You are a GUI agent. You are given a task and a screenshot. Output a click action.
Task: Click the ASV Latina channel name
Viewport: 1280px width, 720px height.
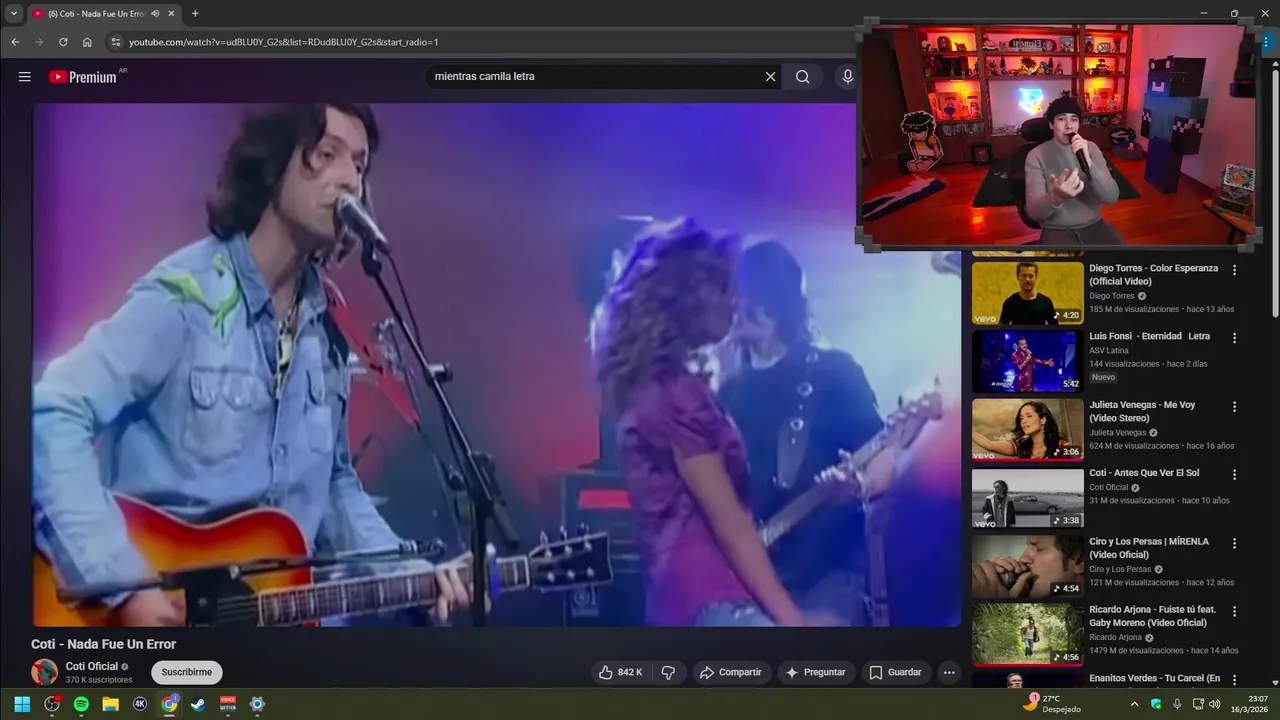tap(1109, 351)
